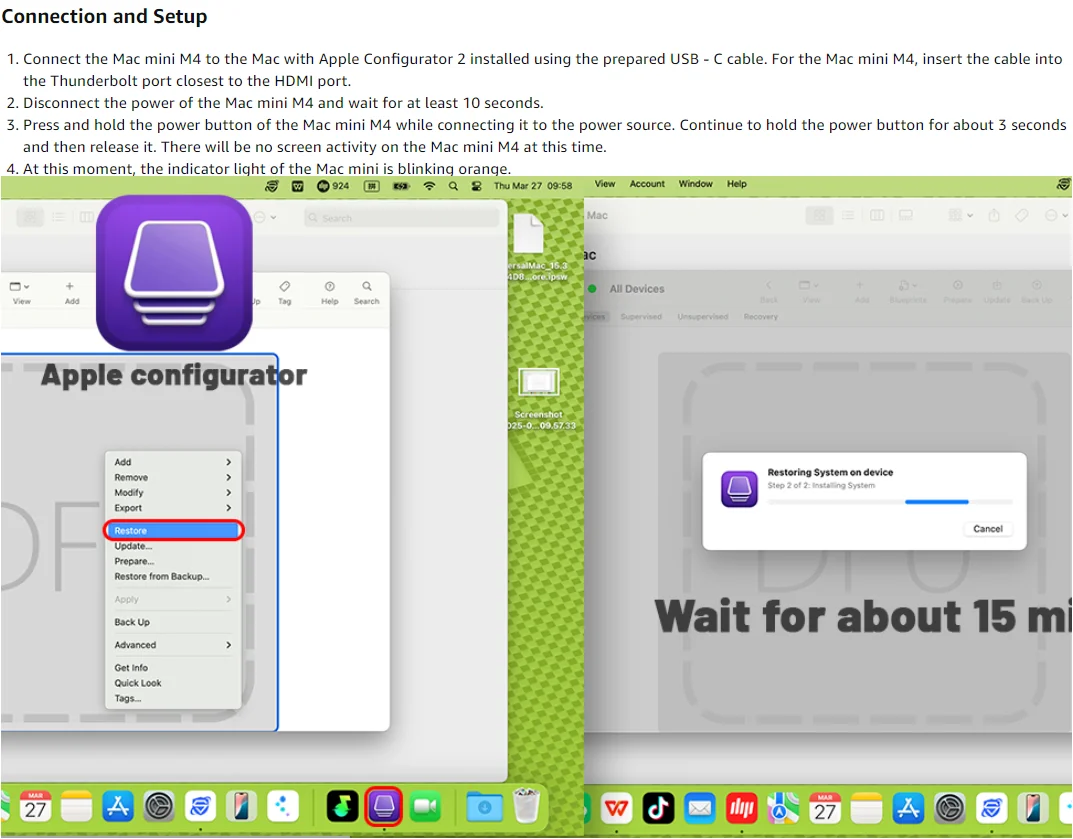The image size is (1073, 839).
Task: Click the Help toolbar icon in Apple Configurator
Action: tap(330, 292)
